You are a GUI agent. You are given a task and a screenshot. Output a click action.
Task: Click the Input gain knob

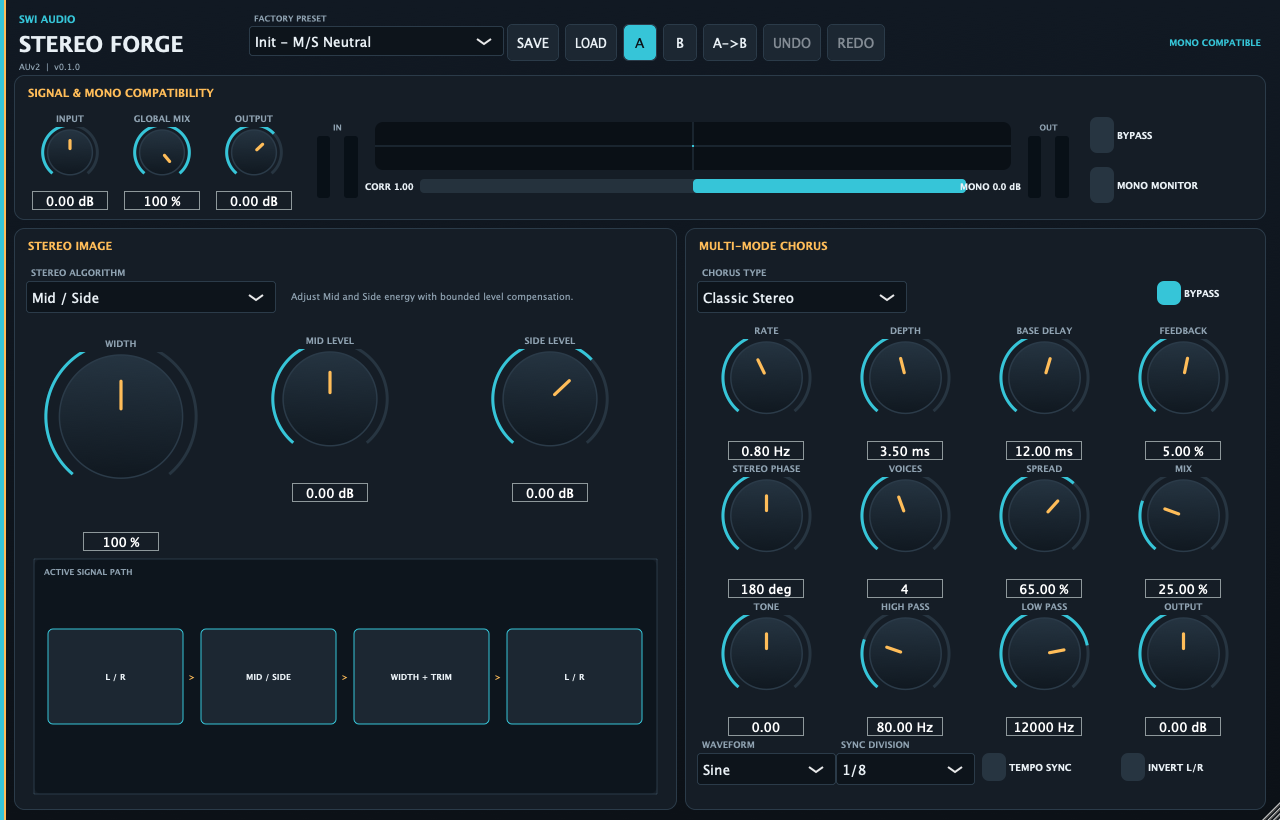tap(69, 153)
